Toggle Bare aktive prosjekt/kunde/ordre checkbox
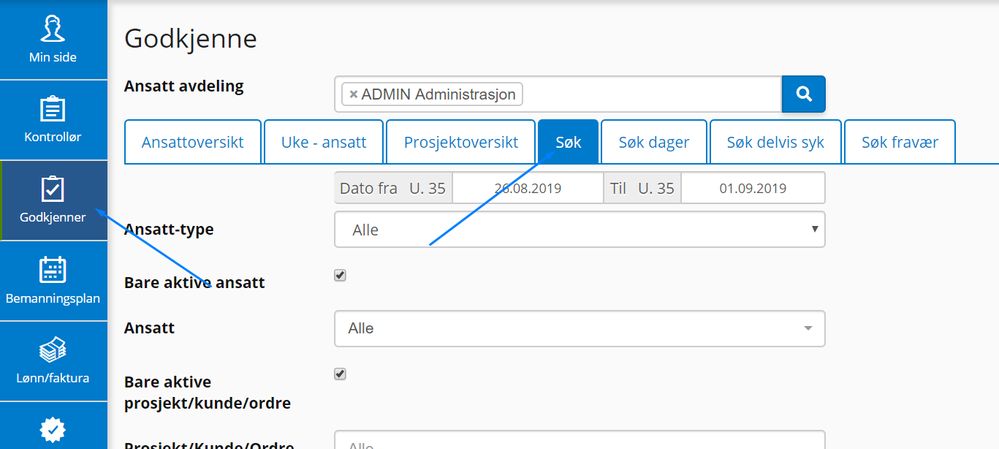This screenshot has width=999, height=449. (340, 374)
